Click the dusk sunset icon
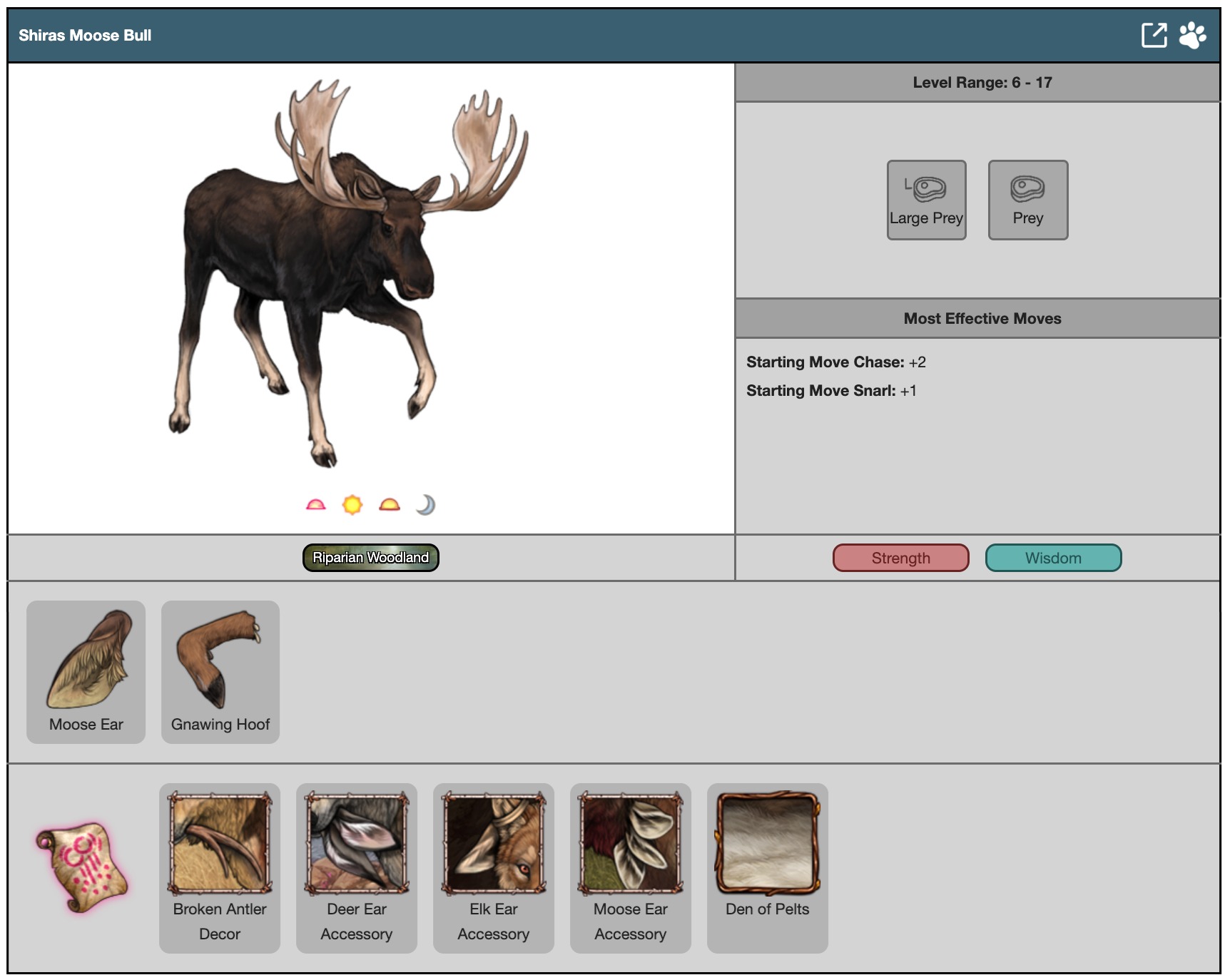Screen dimensions: 1225x980 click(x=390, y=505)
